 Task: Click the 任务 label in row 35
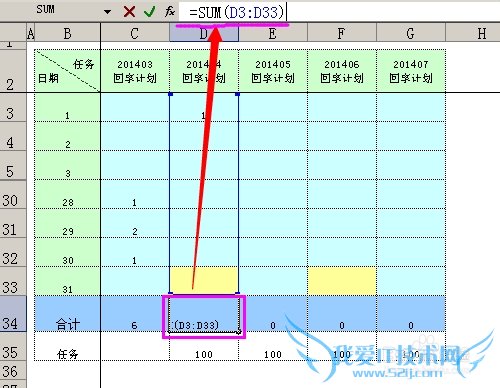point(68,346)
